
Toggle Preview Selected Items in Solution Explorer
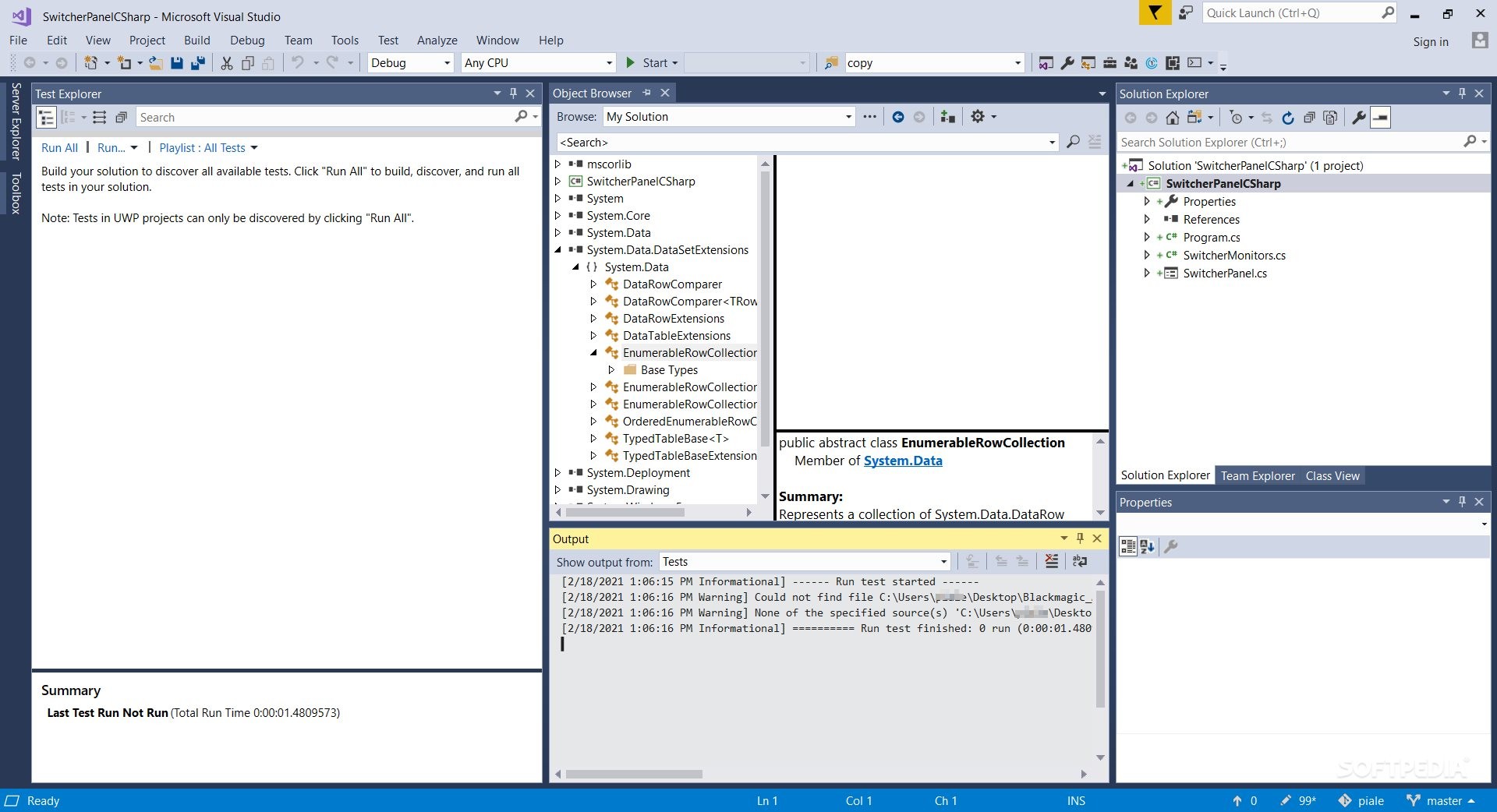pos(1380,118)
